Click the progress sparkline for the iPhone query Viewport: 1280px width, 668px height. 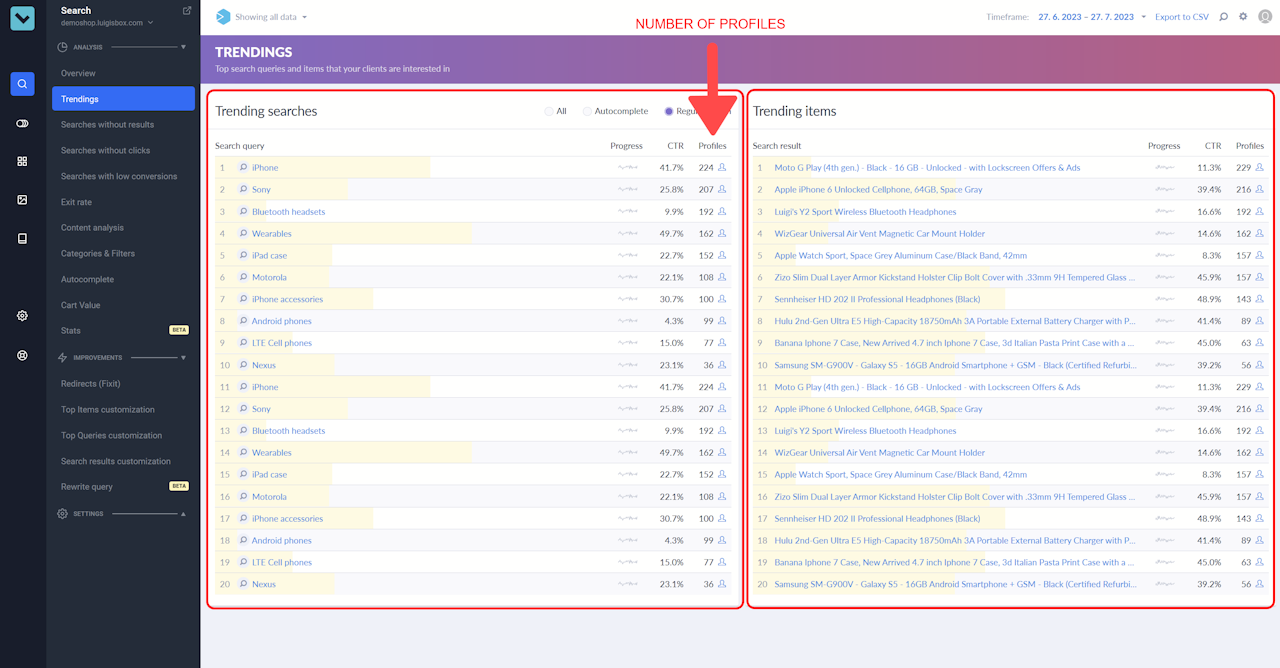[627, 168]
